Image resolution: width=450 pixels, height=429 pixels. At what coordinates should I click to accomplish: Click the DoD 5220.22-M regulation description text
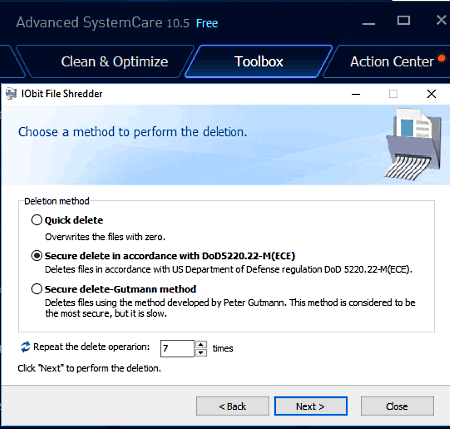click(229, 269)
